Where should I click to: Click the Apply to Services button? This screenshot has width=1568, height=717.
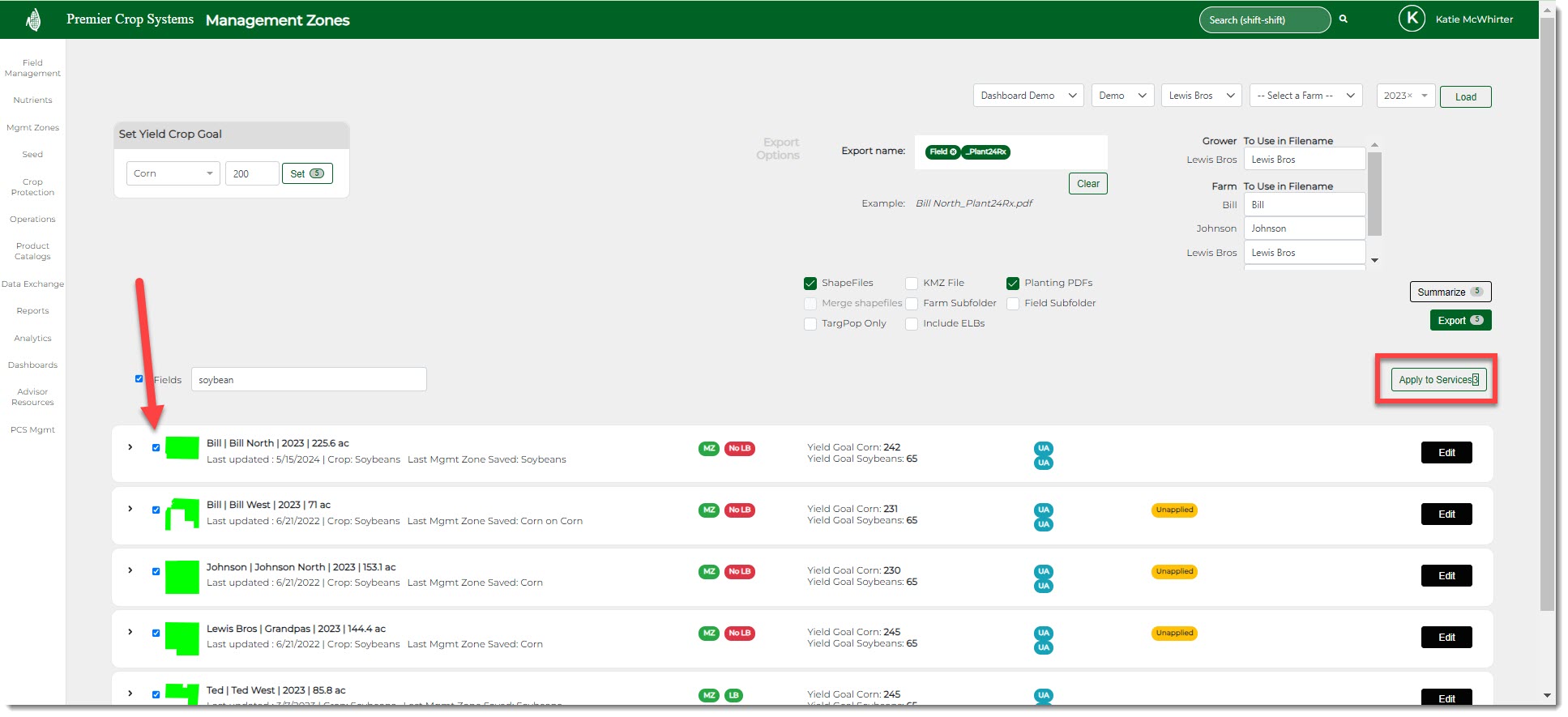1438,380
